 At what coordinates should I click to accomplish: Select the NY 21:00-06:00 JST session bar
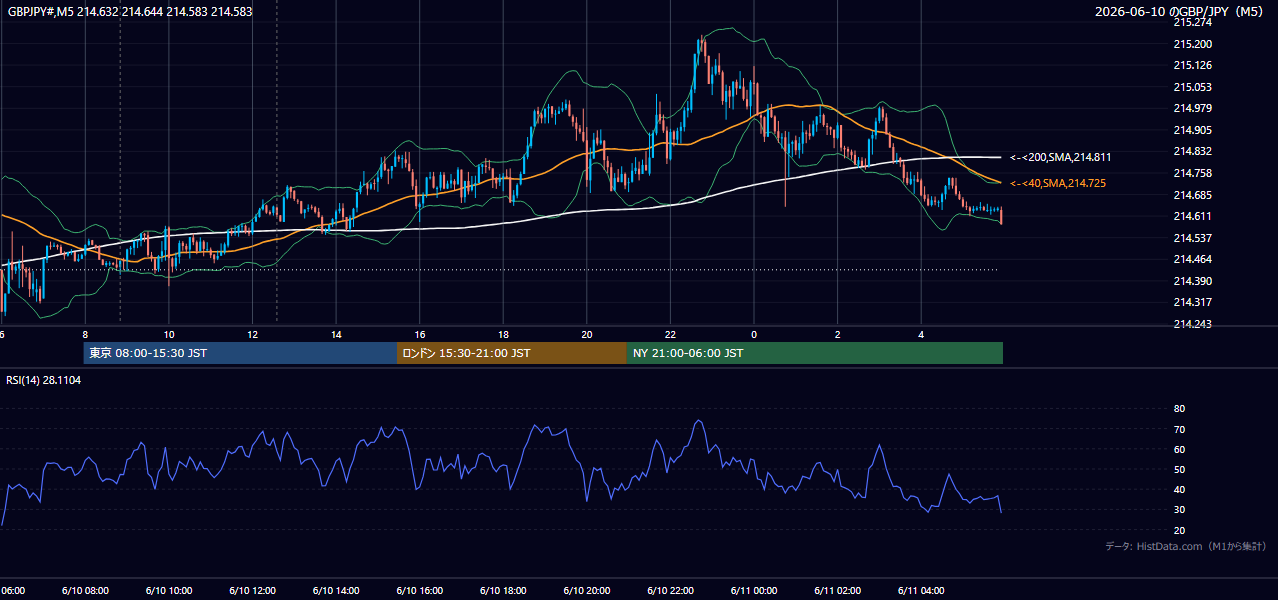(x=815, y=353)
